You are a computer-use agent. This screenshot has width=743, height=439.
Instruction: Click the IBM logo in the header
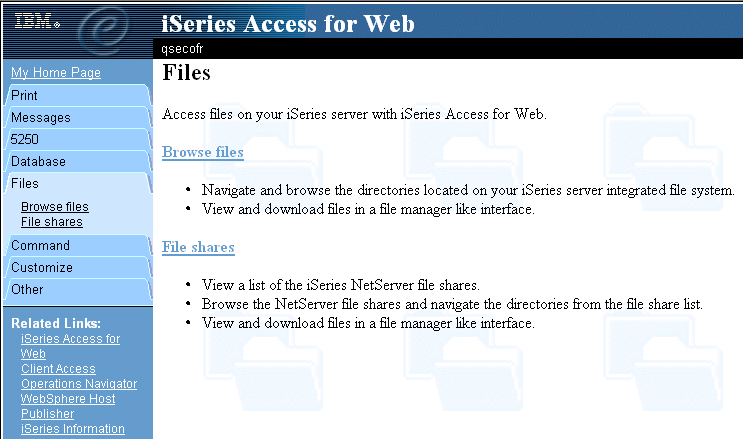pos(36,21)
